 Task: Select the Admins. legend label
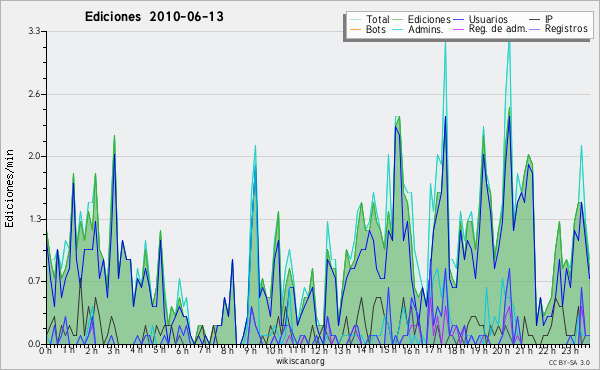[426, 29]
